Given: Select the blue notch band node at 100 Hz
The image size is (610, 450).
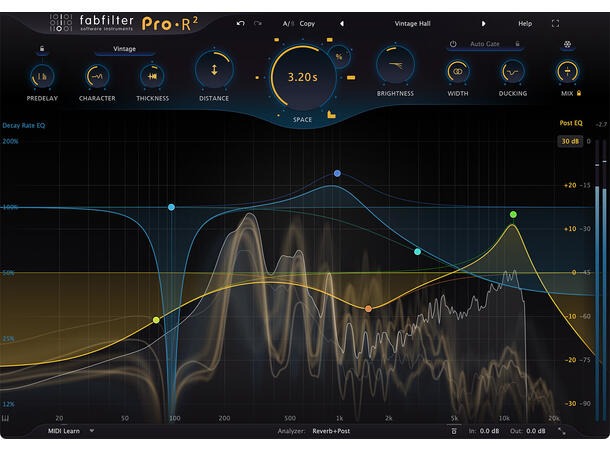Looking at the screenshot, I should click(x=171, y=207).
